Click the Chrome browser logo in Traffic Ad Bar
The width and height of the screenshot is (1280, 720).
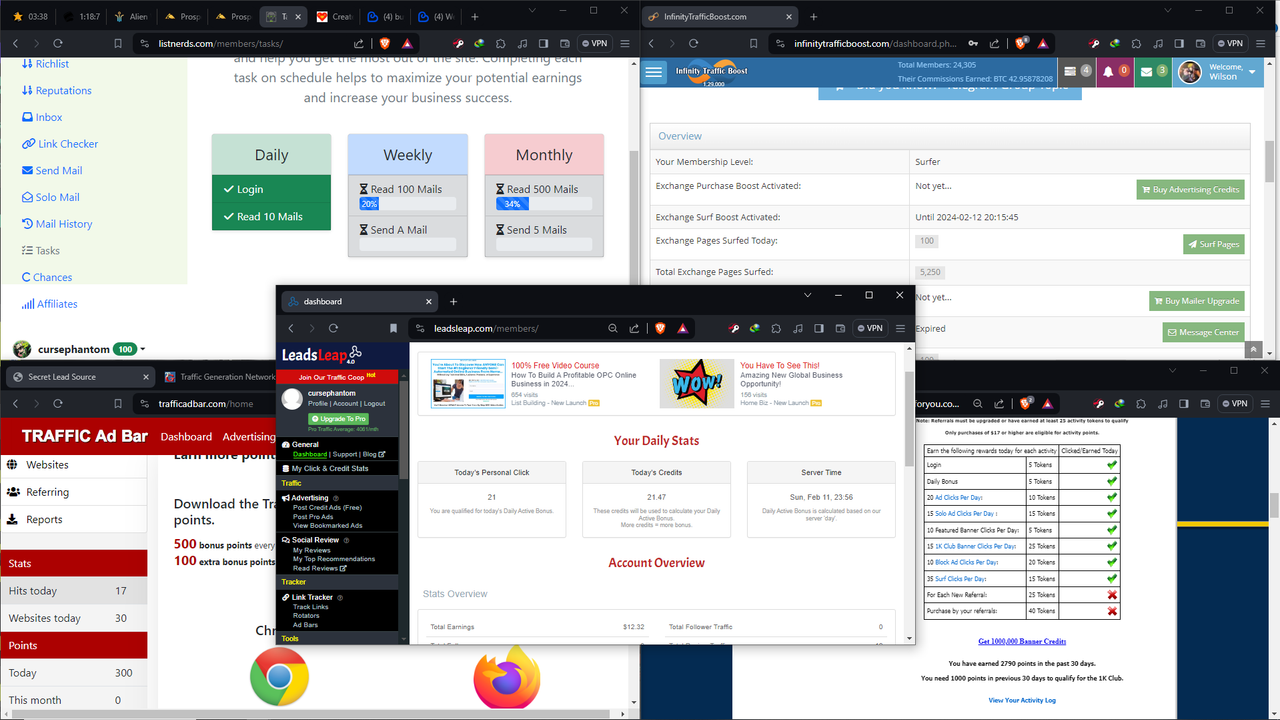[x=279, y=677]
